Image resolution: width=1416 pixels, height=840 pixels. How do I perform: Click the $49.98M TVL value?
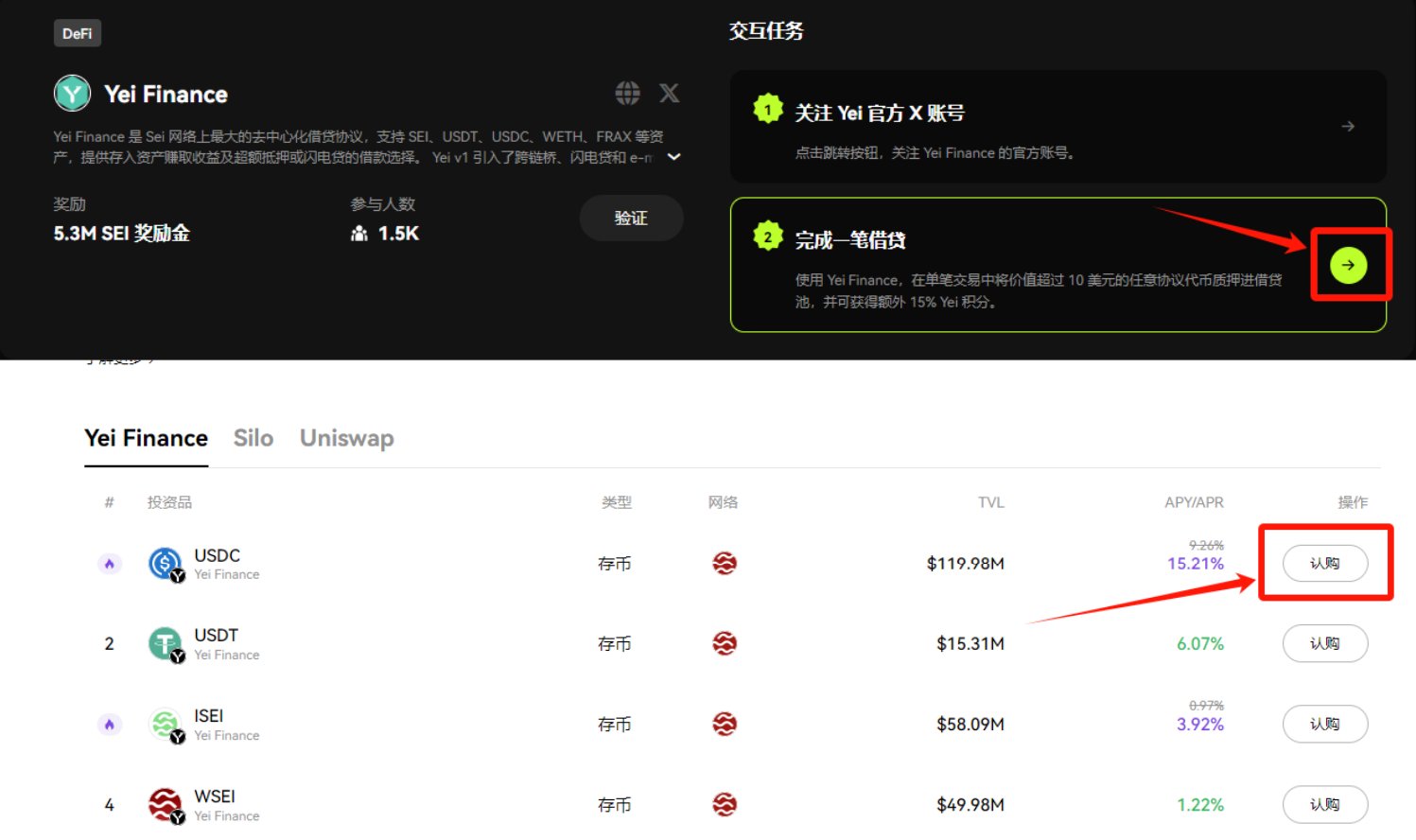[970, 805]
